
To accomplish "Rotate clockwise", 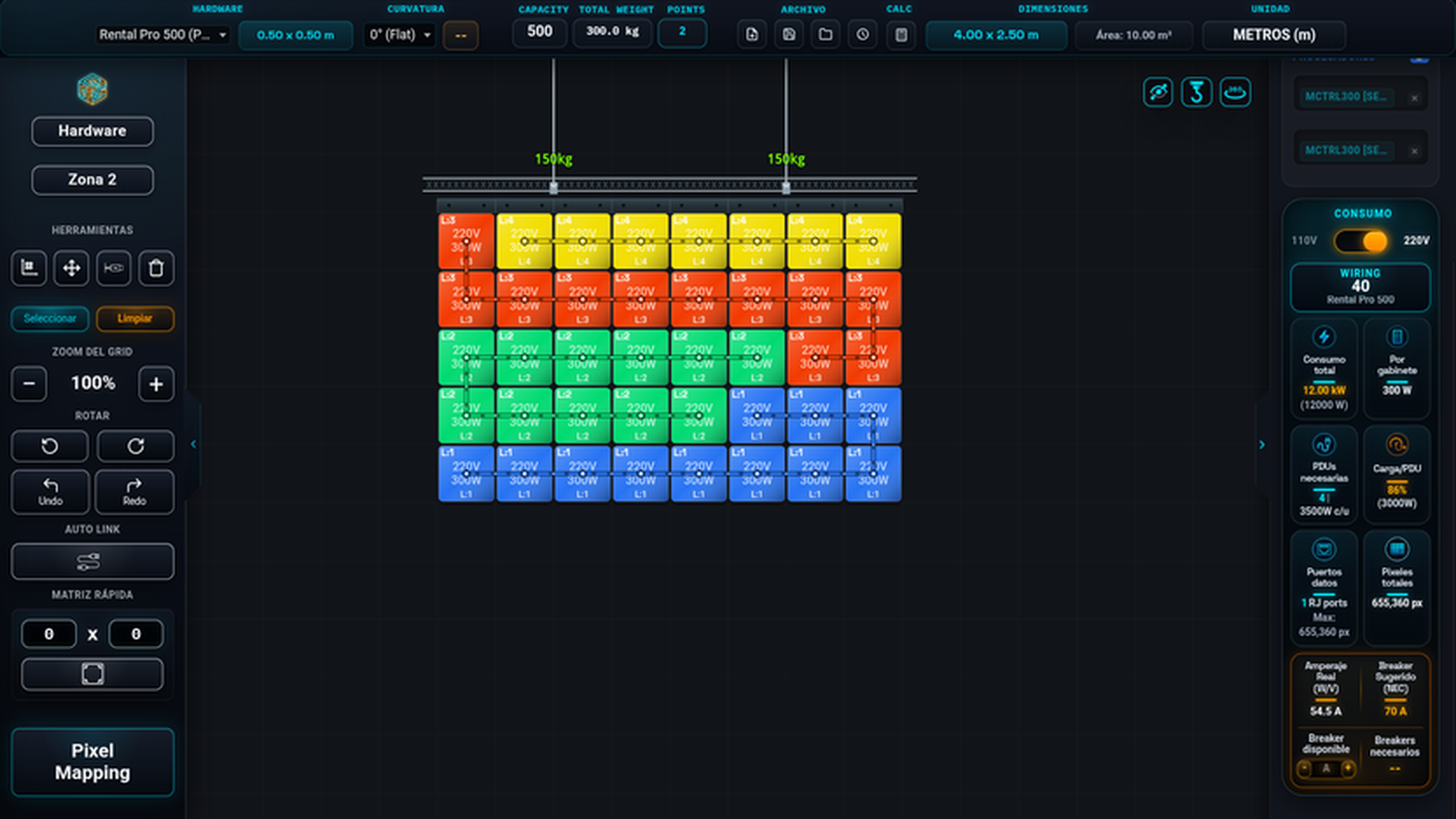I will click(x=136, y=446).
